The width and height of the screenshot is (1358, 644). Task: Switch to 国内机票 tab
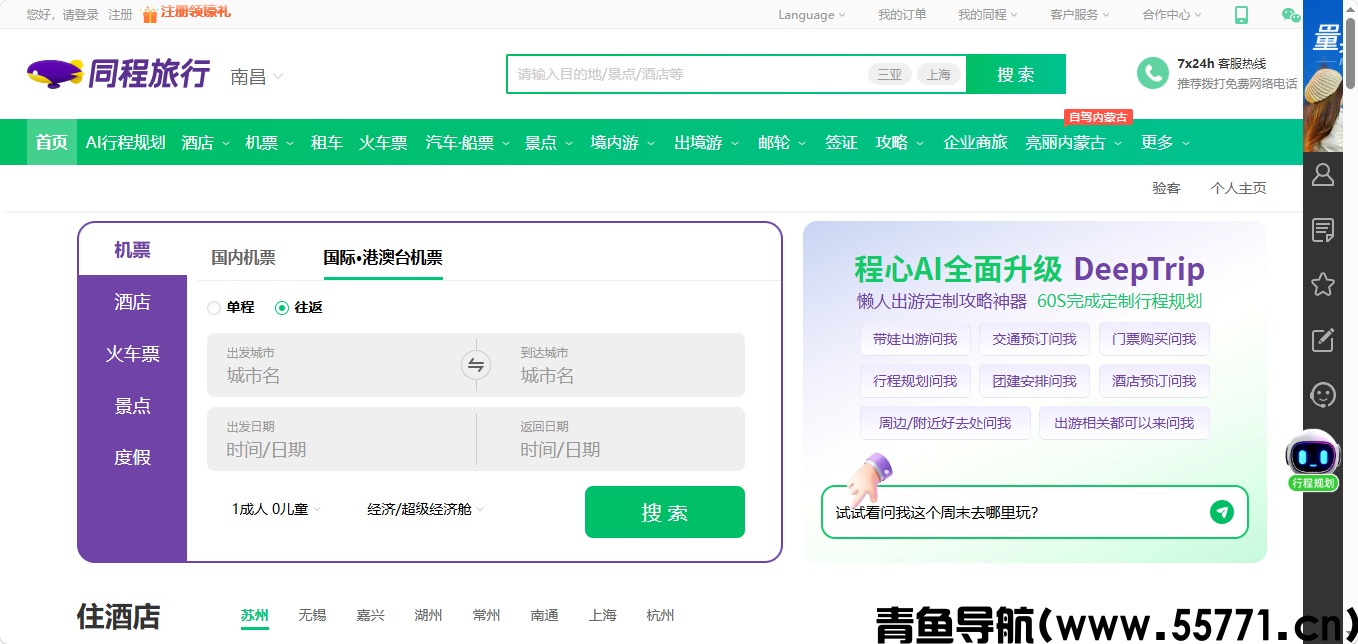[243, 258]
